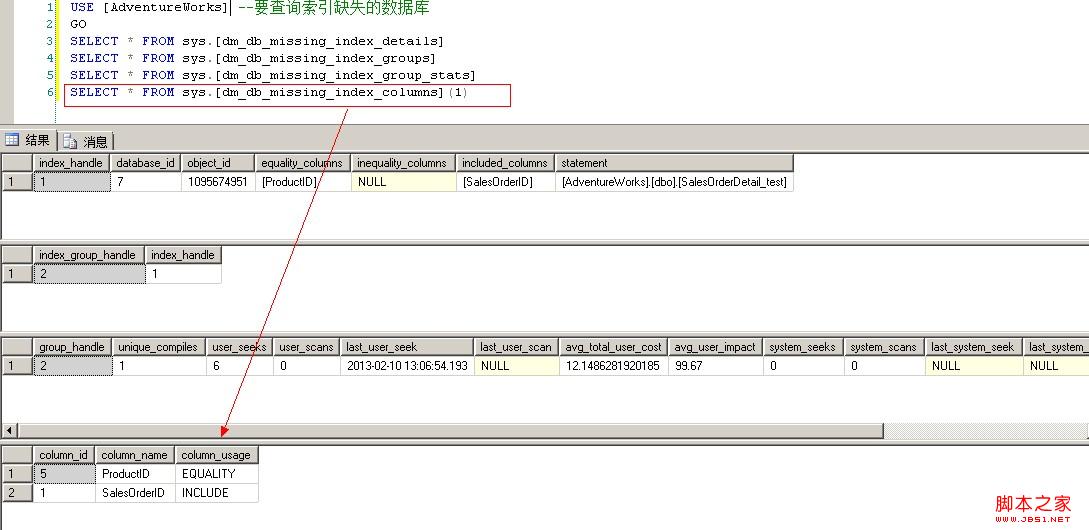Select the column_usage column header
Screen dimensions: 1089x530
[217, 455]
